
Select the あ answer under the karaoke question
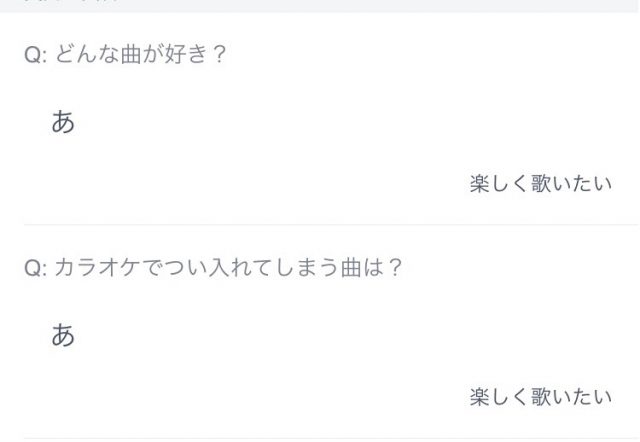click(x=63, y=335)
